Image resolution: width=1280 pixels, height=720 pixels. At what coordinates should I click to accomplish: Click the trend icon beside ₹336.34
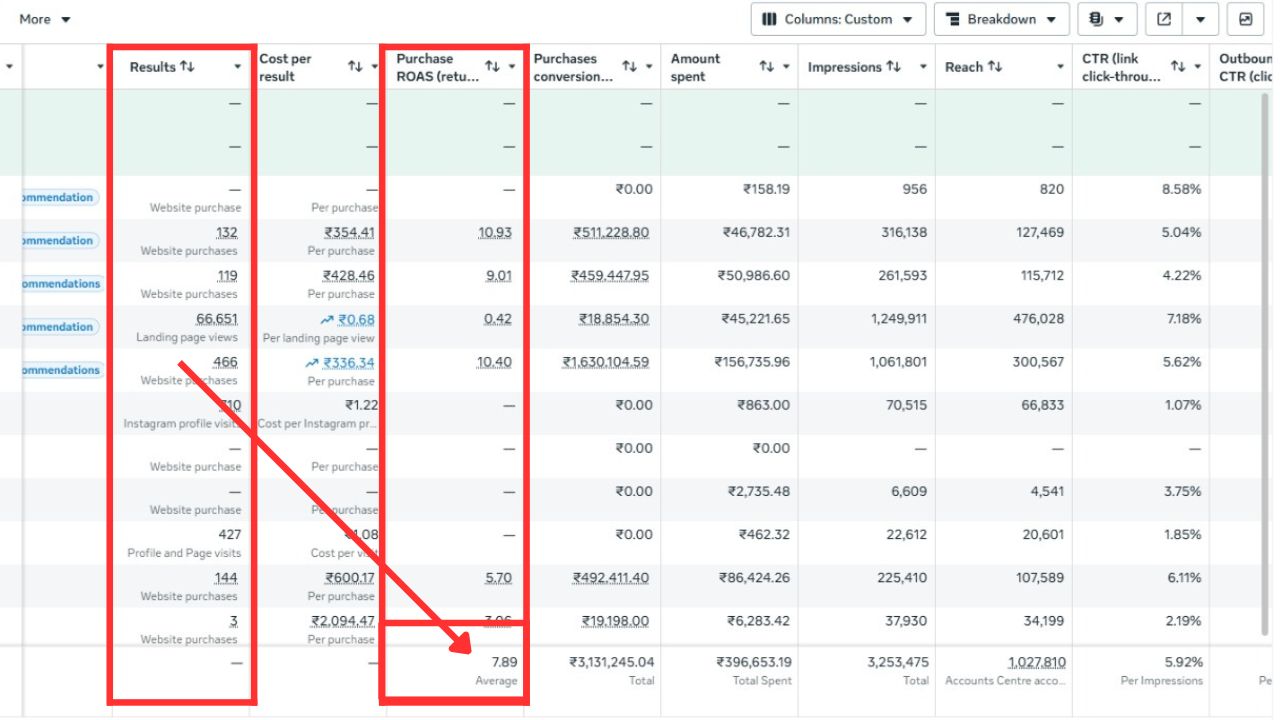313,363
